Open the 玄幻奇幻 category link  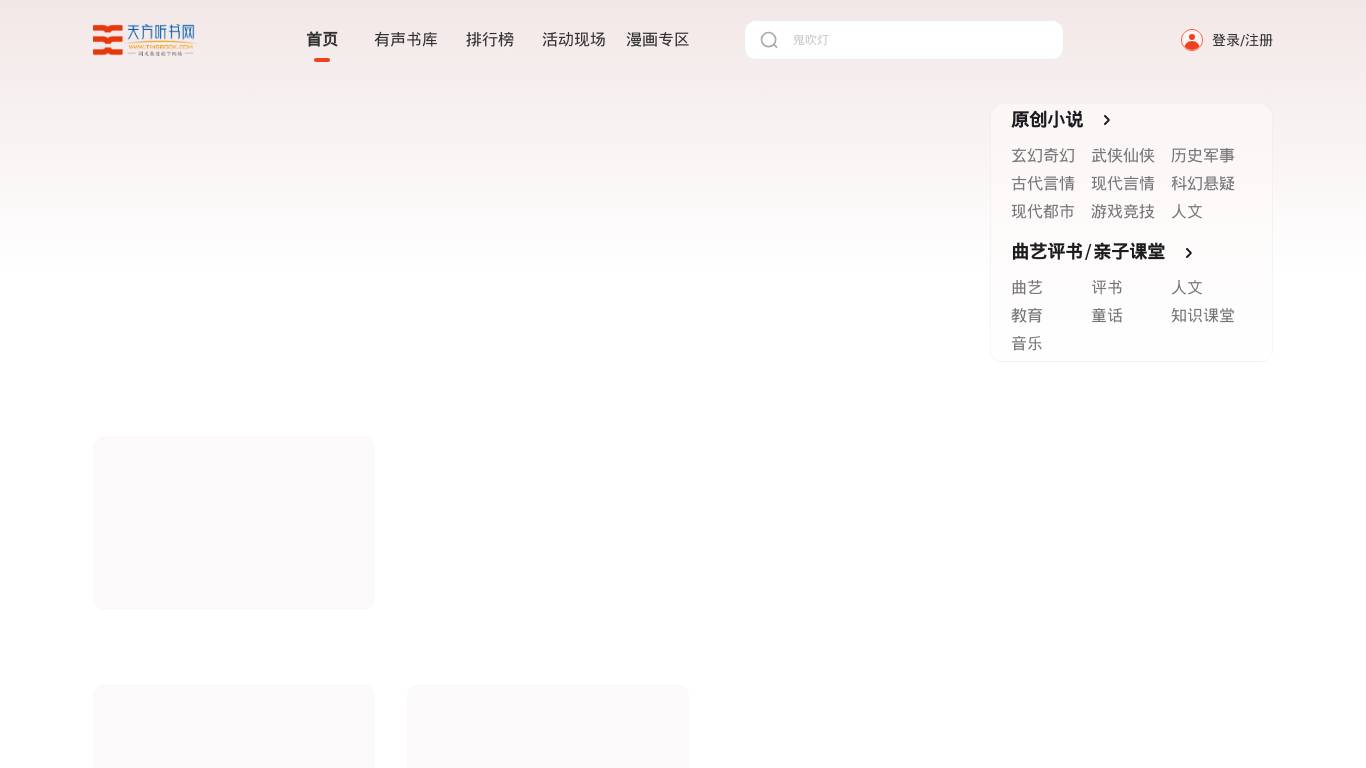click(x=1043, y=156)
